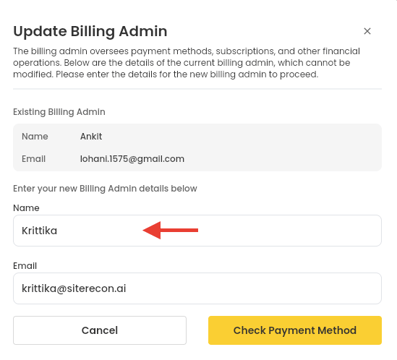Click 'Please enter the details' description sentence
The height and width of the screenshot is (360, 397).
[187, 74]
